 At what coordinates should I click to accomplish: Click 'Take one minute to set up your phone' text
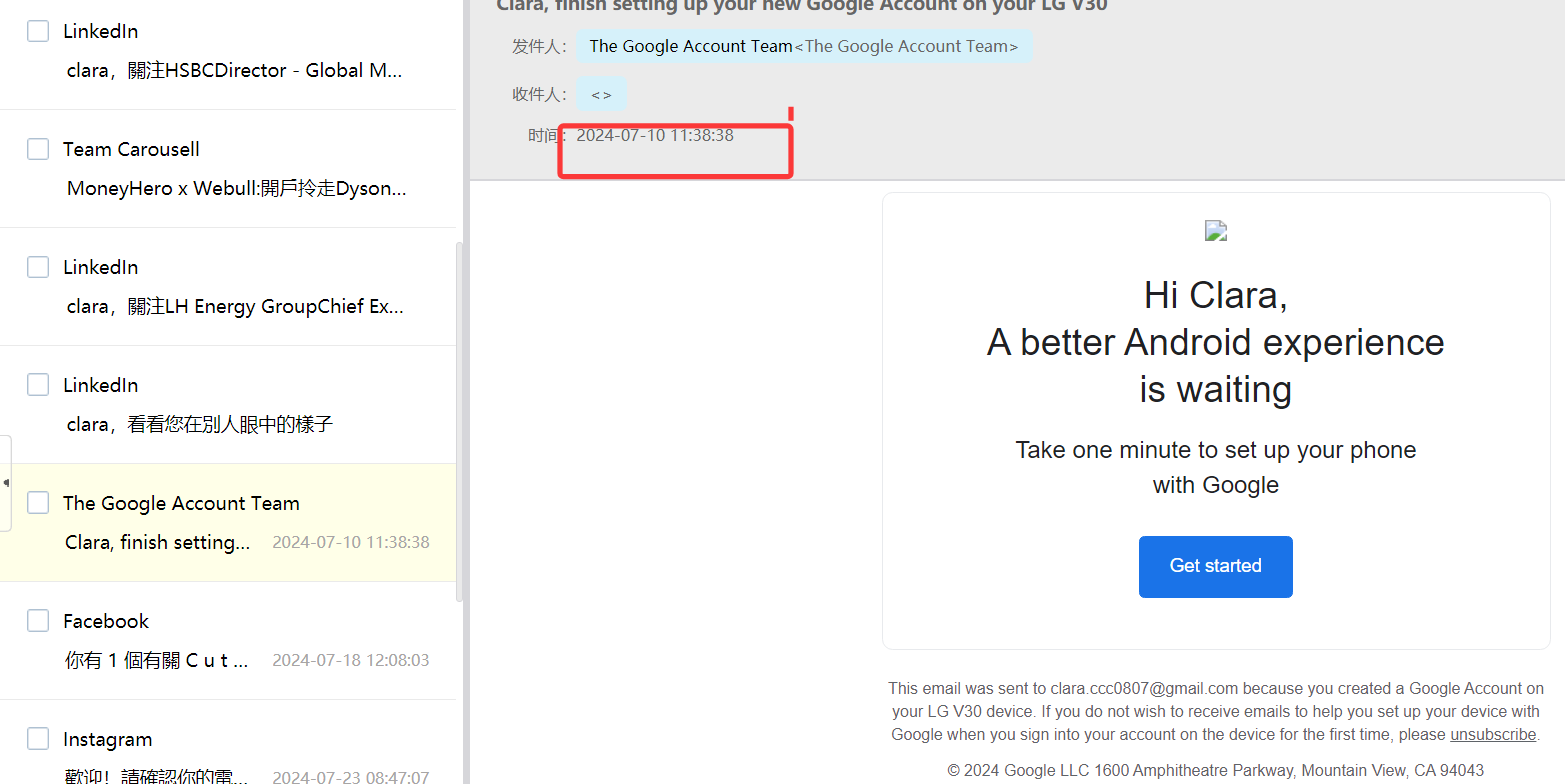click(1215, 450)
